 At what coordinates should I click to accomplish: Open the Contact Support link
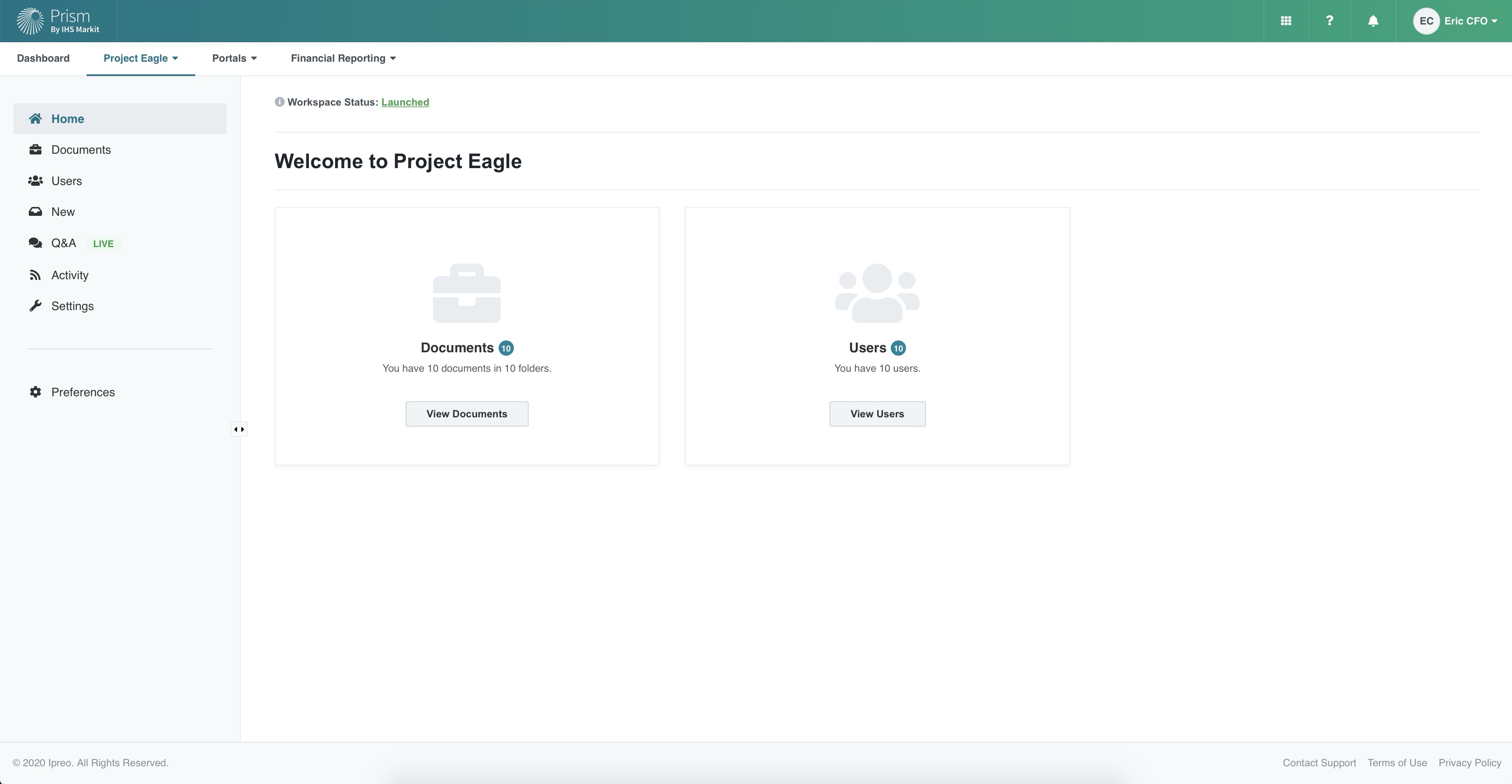point(1319,763)
